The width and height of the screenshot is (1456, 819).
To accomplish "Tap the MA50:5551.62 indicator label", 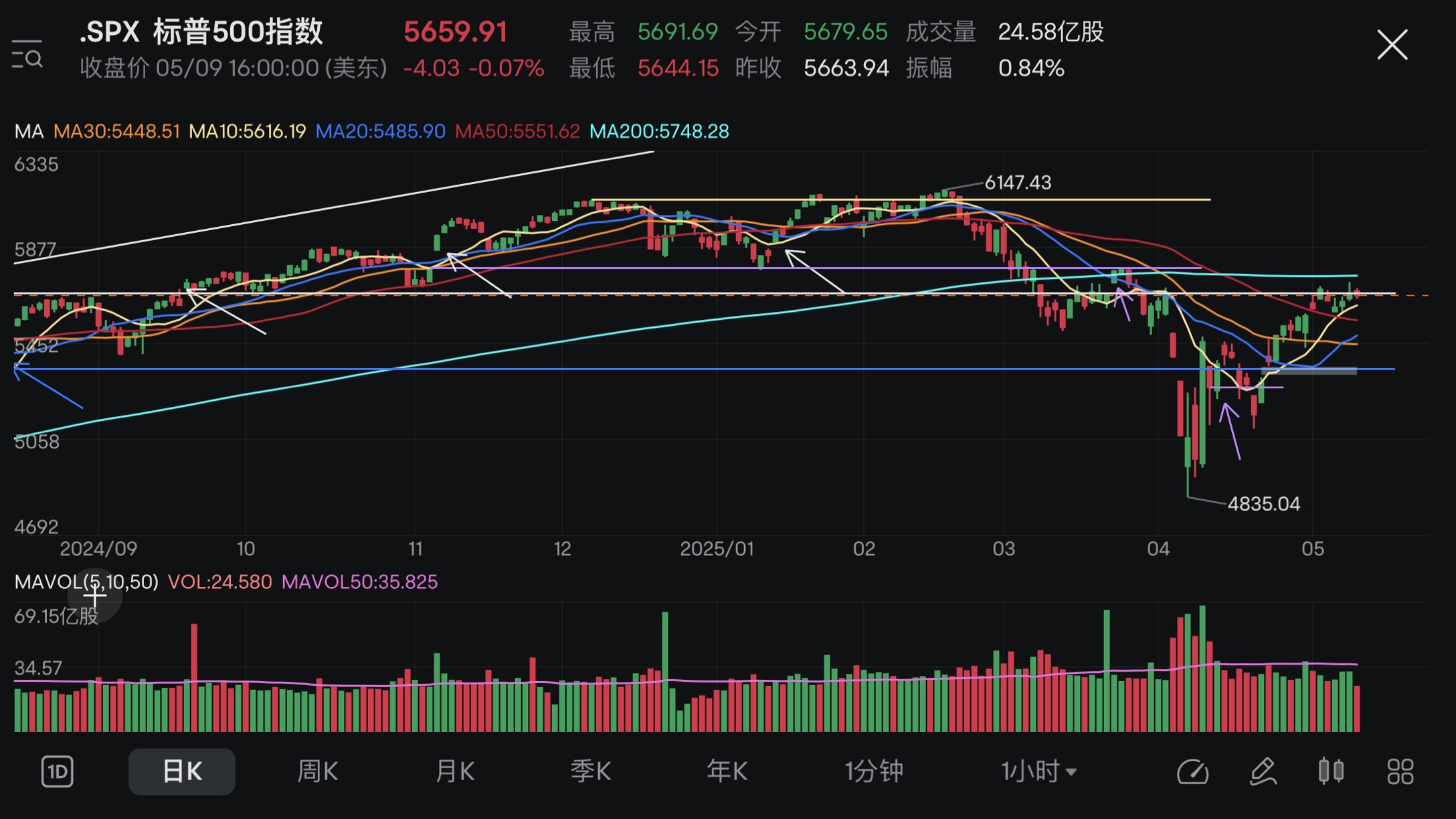I will point(517,131).
